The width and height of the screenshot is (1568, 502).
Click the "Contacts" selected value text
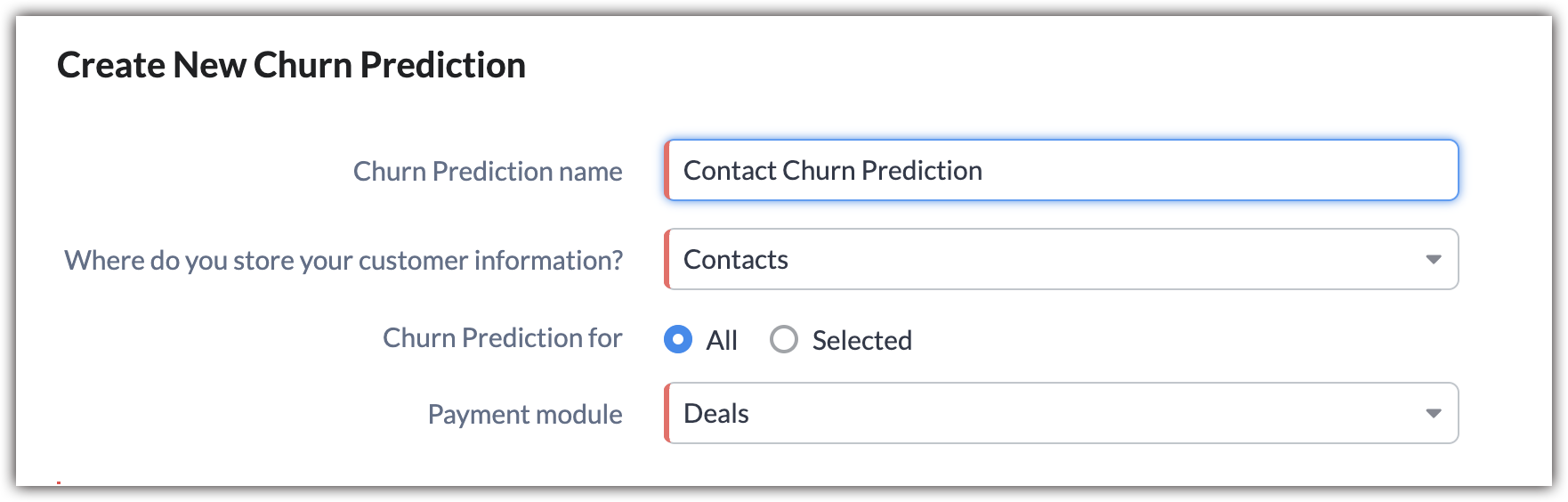pos(735,259)
